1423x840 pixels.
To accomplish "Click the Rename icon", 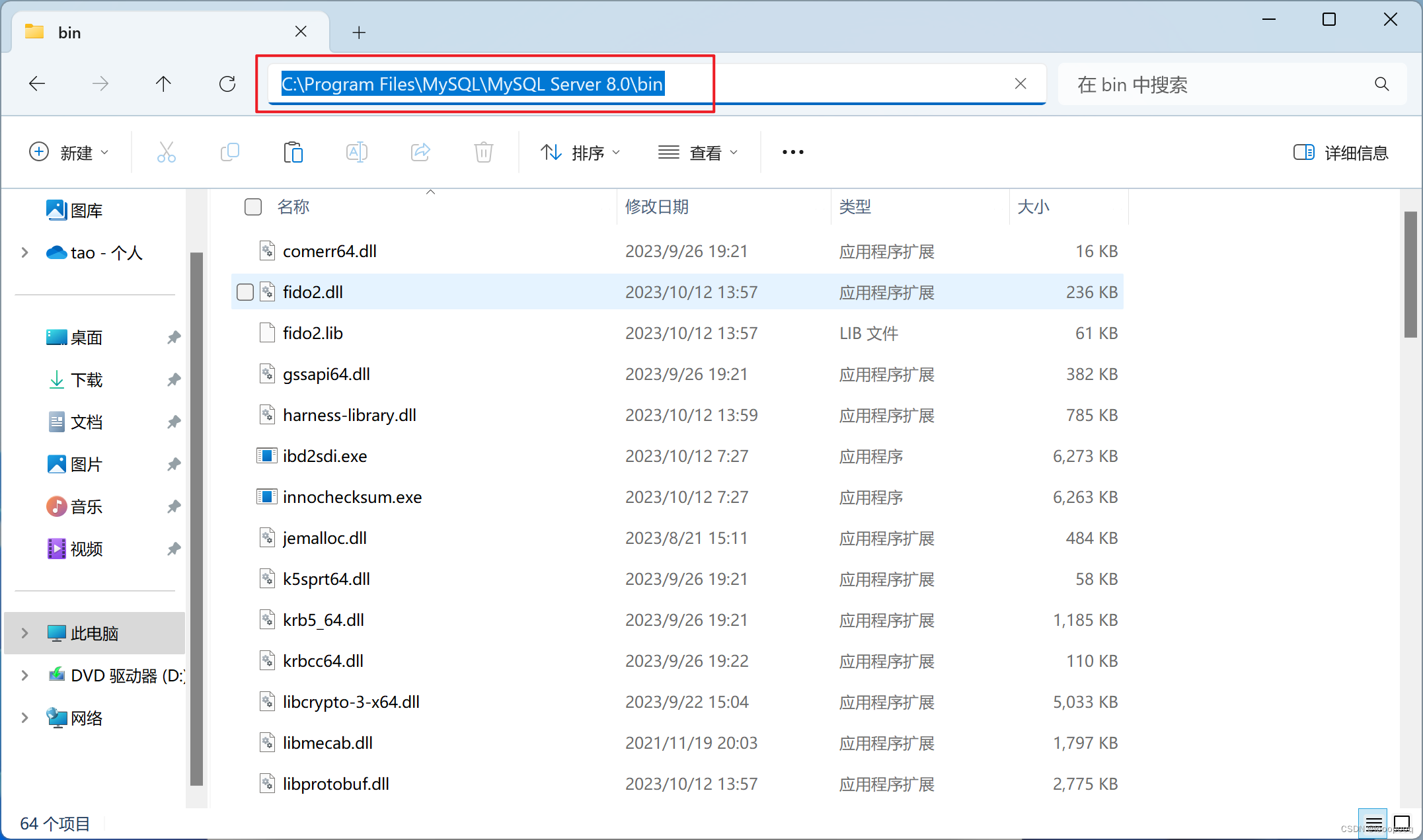I will [357, 152].
